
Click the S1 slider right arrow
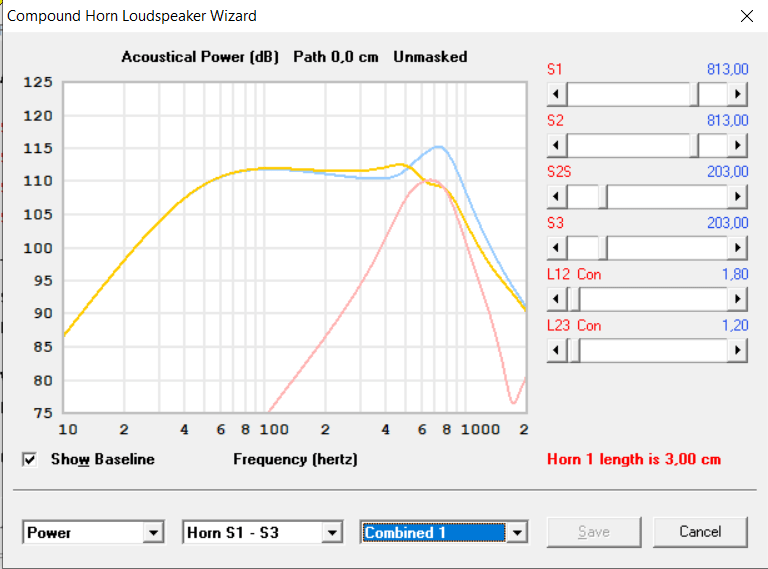(x=738, y=94)
